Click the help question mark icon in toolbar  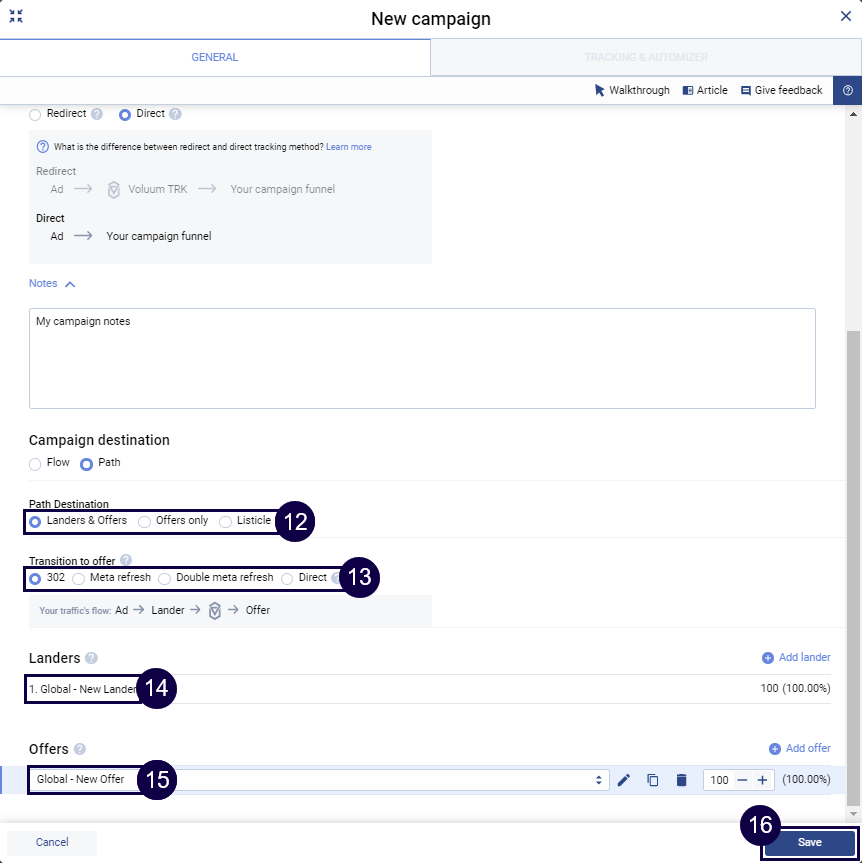point(847,90)
